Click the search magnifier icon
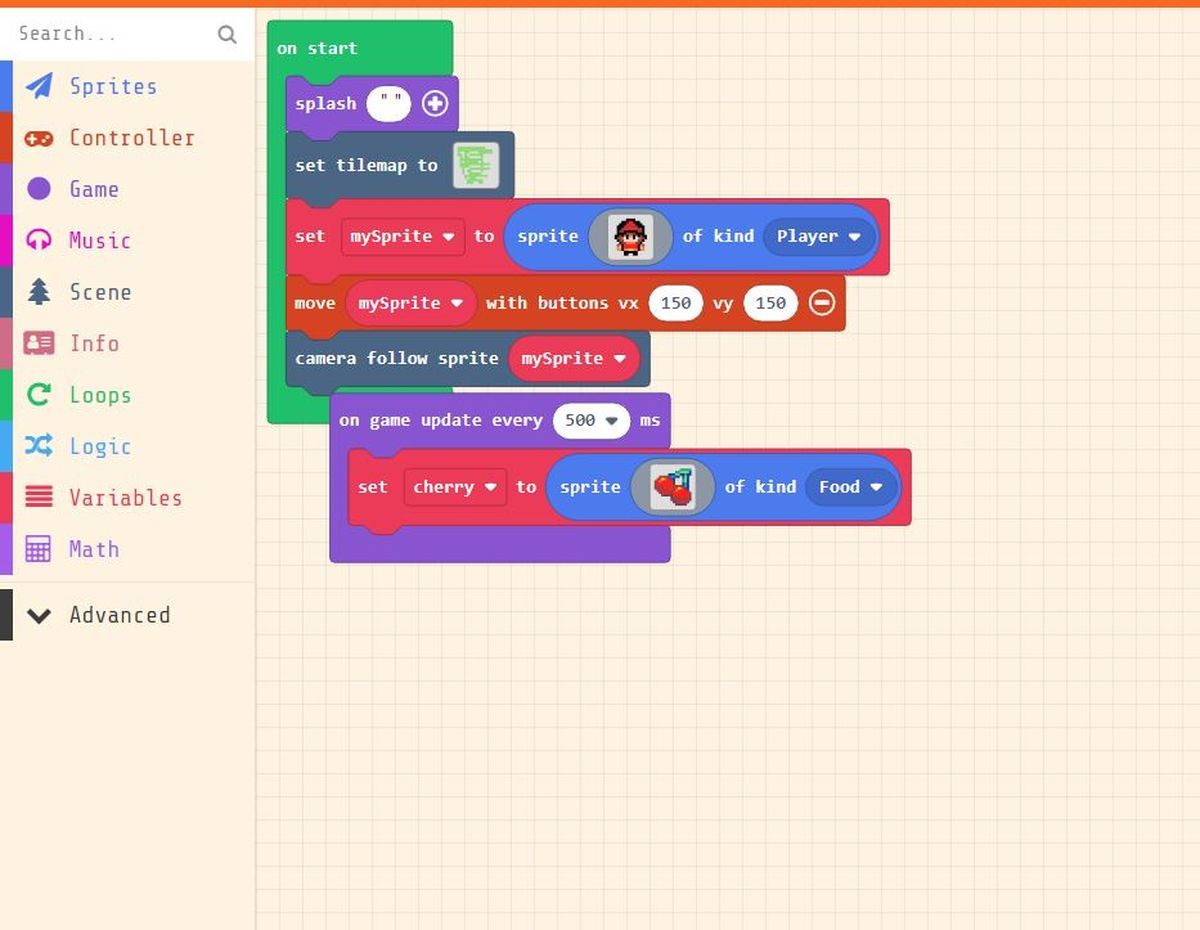 pyautogui.click(x=227, y=35)
